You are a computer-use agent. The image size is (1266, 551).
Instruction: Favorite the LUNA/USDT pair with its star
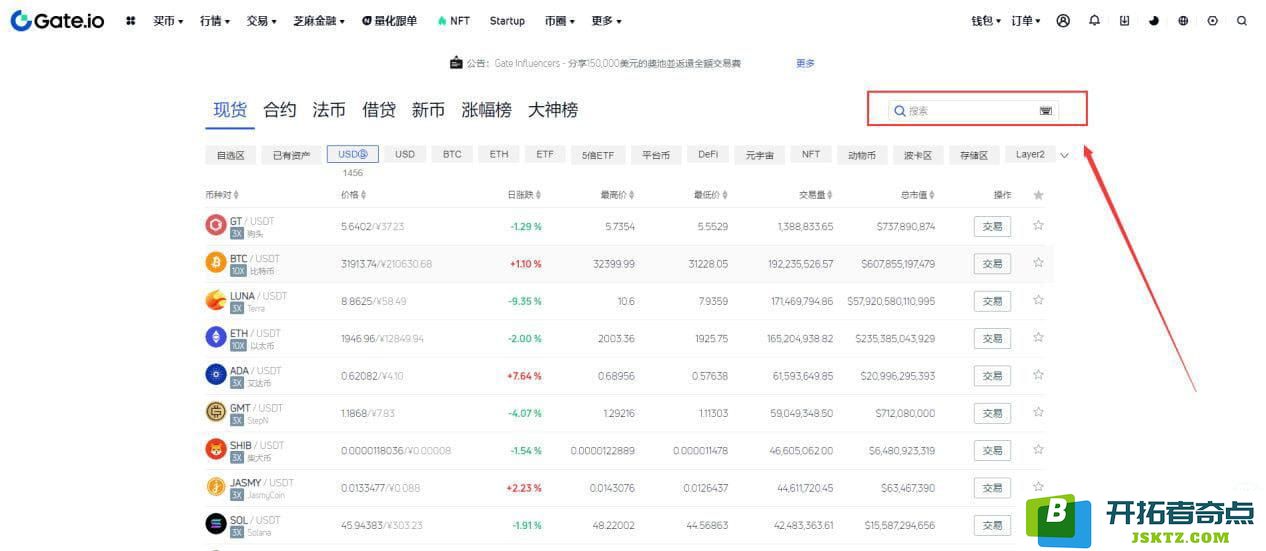click(x=1038, y=300)
